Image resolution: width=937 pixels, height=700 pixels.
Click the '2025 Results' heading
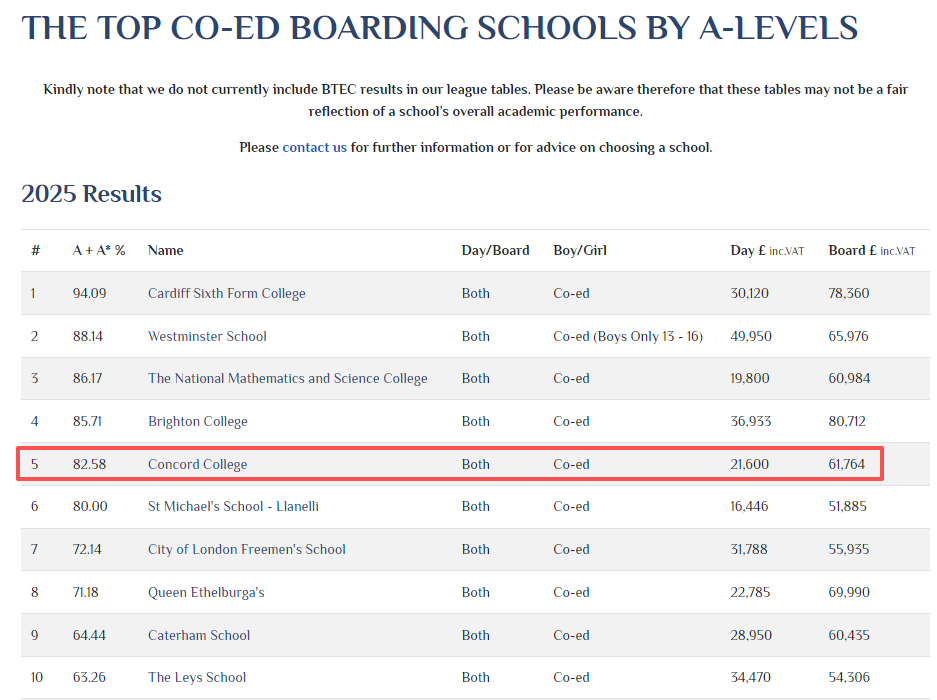[x=91, y=194]
